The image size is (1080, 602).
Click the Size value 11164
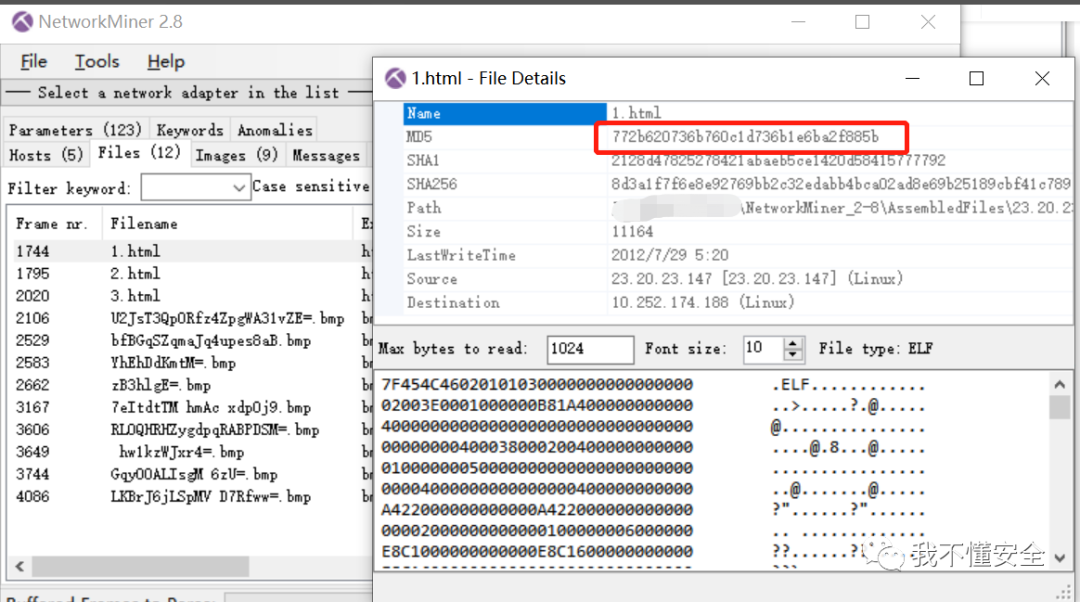pos(632,231)
